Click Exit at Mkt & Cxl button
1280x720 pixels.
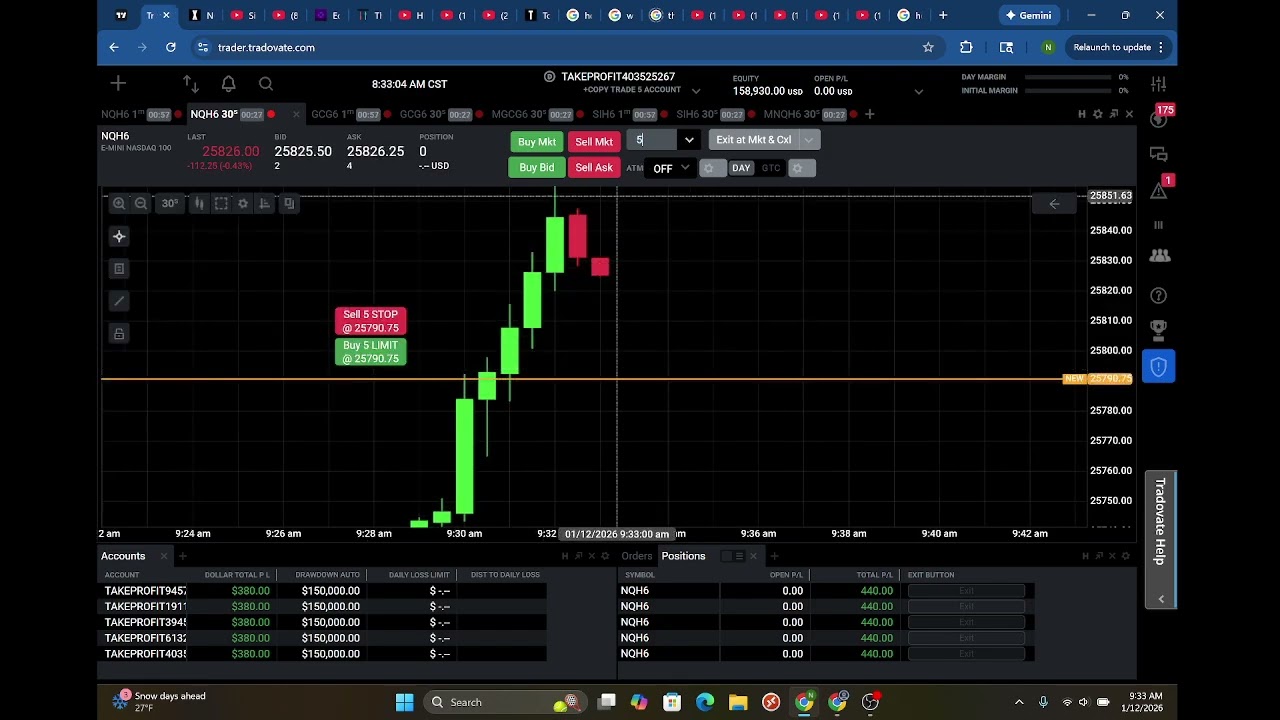pos(754,140)
